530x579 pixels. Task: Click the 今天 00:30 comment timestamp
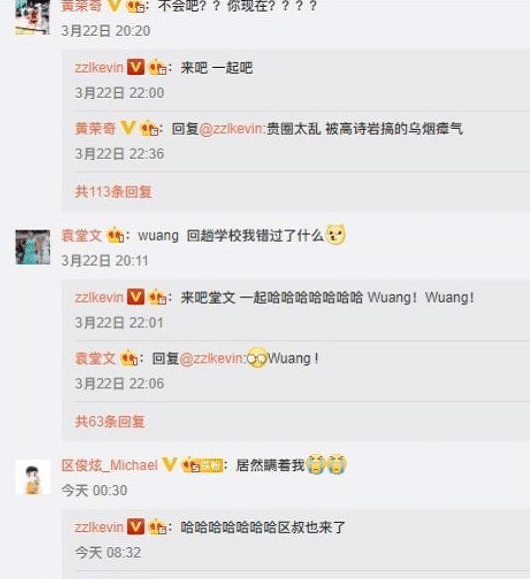[x=94, y=490]
